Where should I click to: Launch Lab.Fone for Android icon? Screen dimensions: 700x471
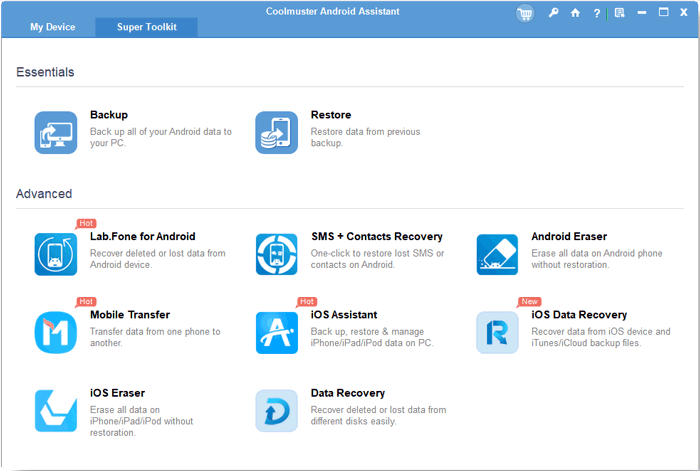[x=56, y=254]
